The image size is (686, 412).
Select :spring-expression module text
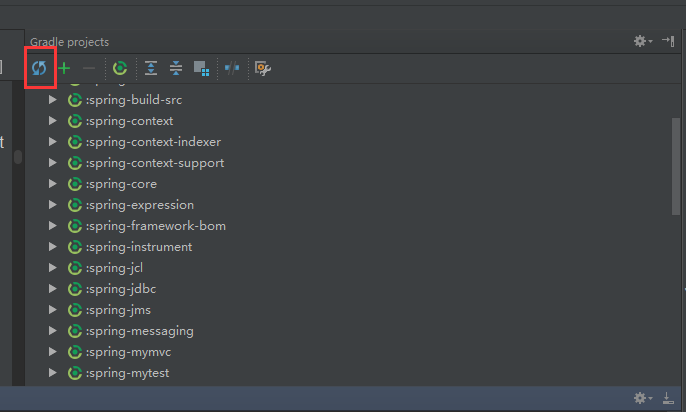pyautogui.click(x=140, y=205)
